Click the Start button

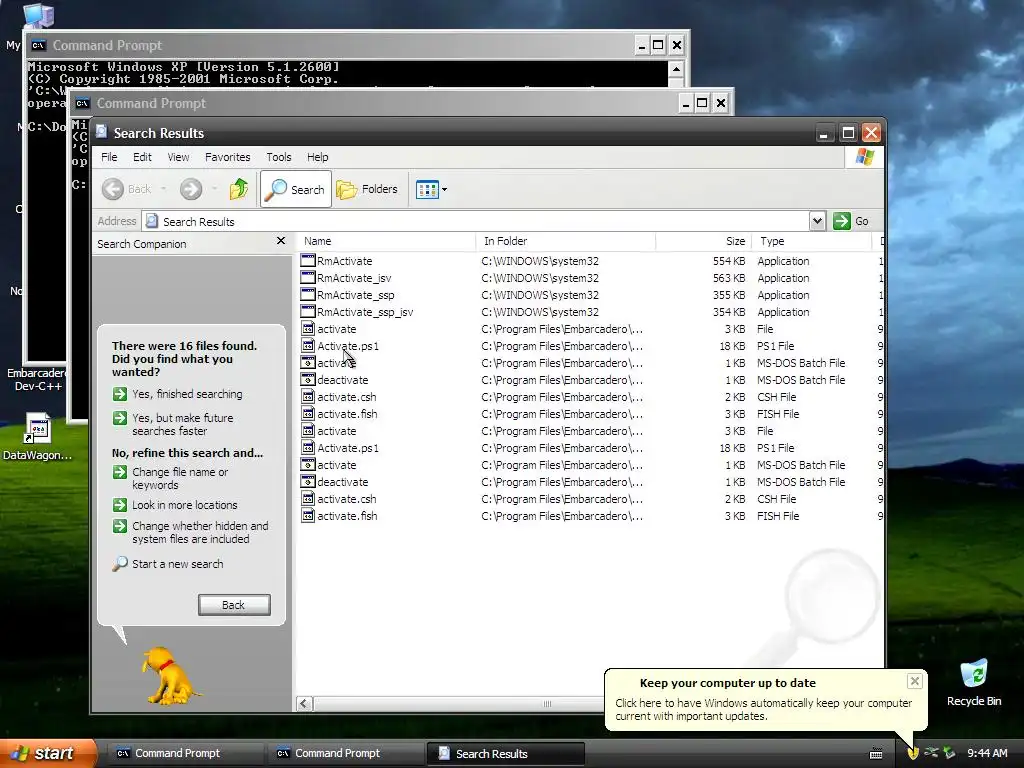point(48,753)
